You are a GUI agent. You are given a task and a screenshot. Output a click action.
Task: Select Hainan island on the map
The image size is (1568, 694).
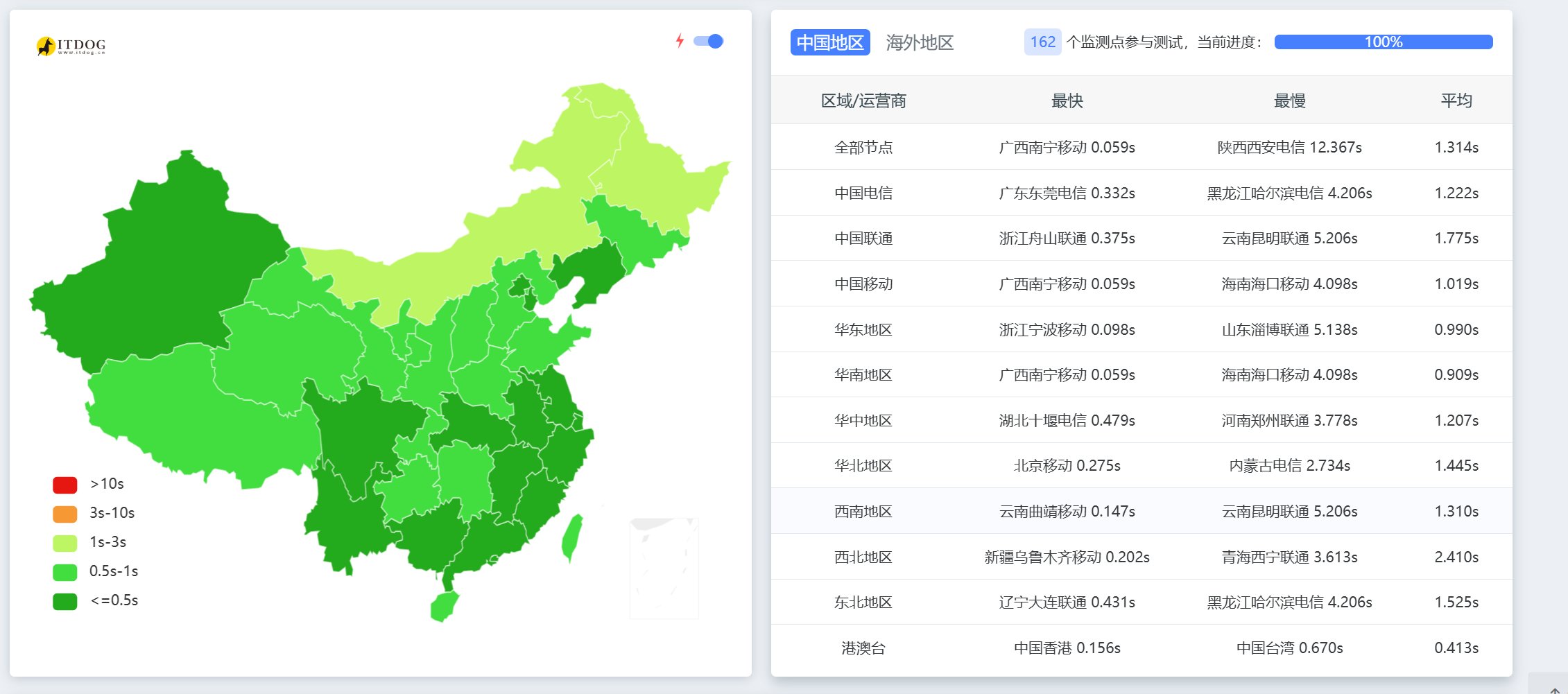pyautogui.click(x=444, y=607)
